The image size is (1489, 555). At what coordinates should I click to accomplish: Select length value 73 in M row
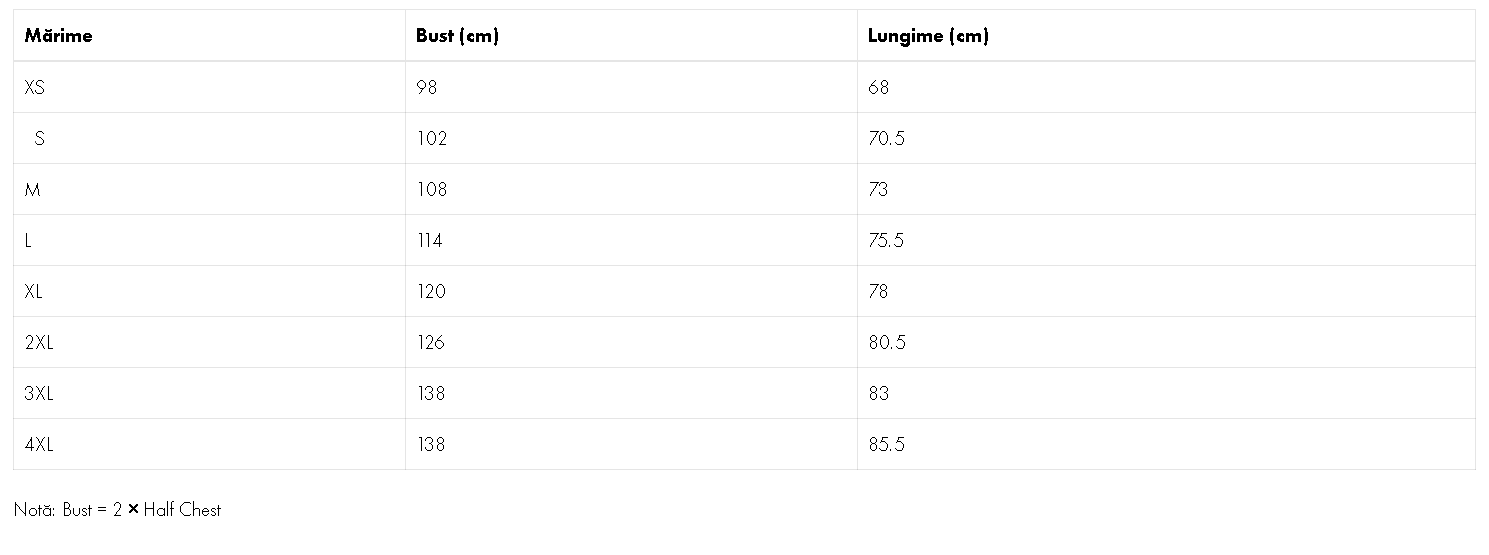pos(878,190)
